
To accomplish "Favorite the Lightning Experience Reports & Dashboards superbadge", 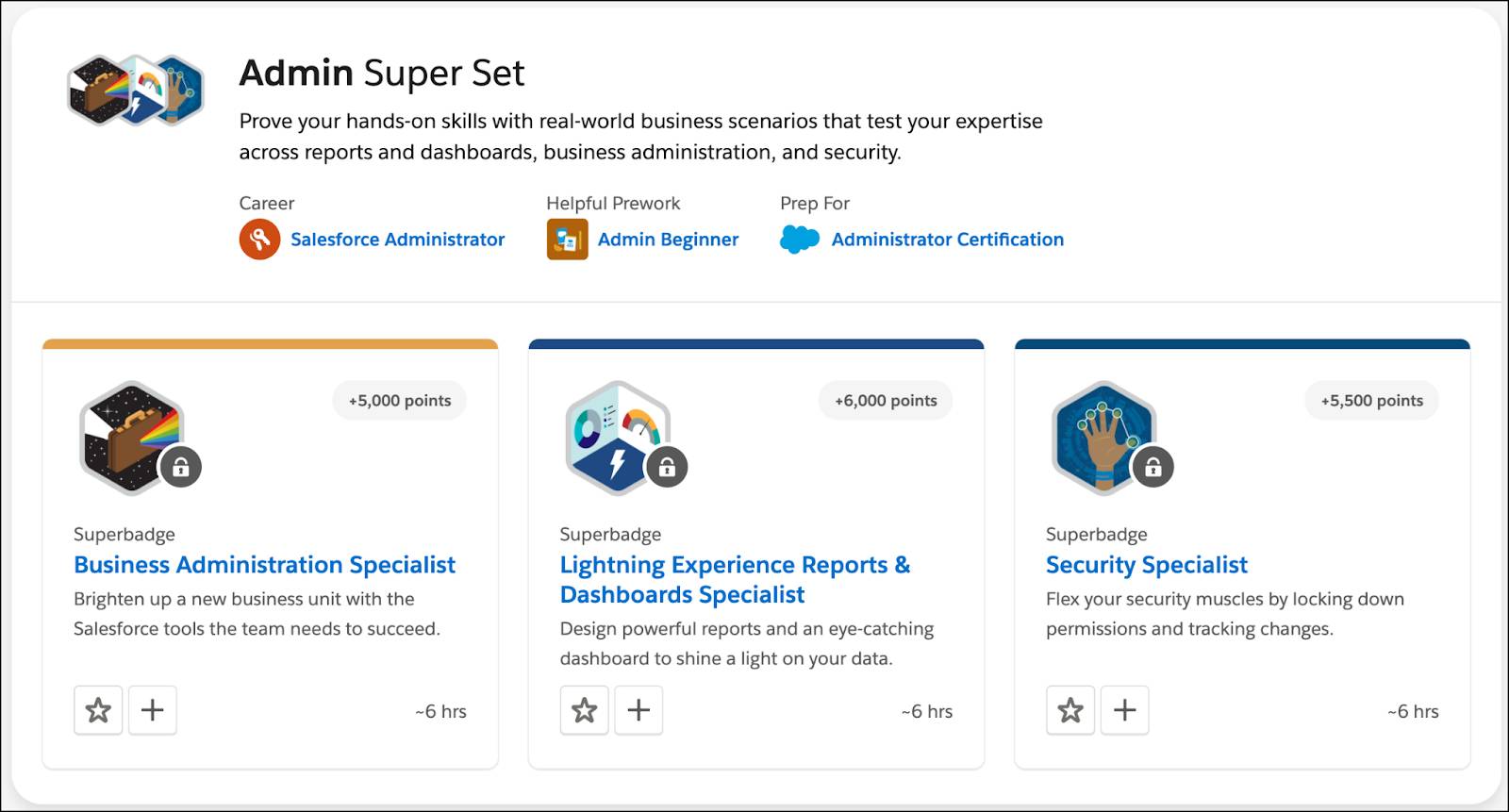I will click(585, 710).
